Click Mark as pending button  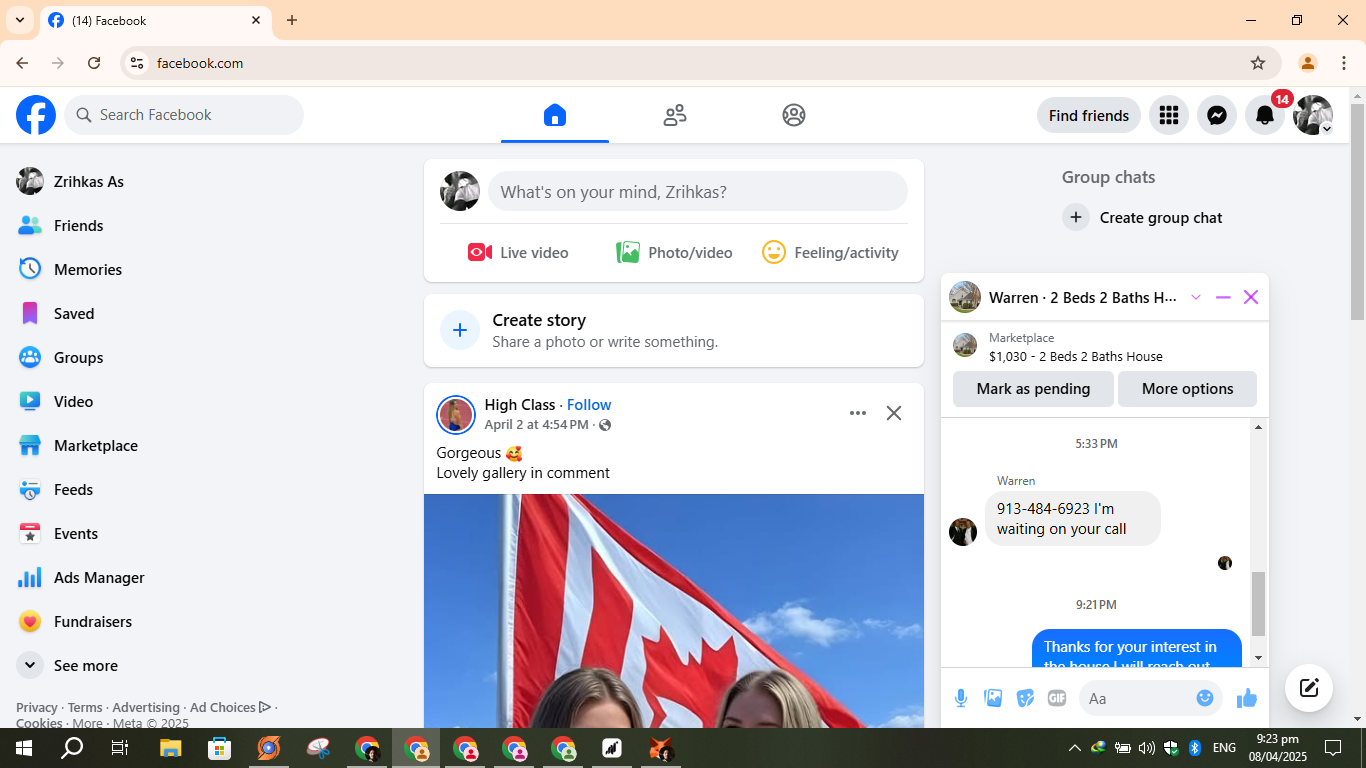pyautogui.click(x=1033, y=388)
